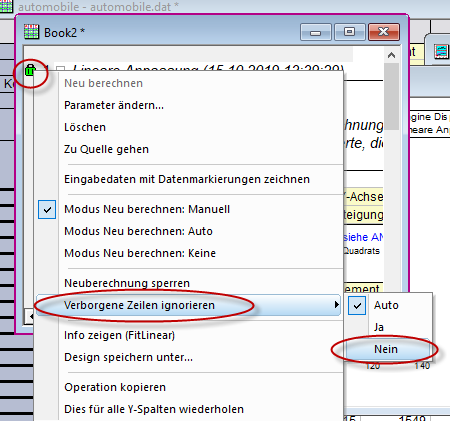This screenshot has width=450, height=421.
Task: Click automobile workbook title icon
Action: click(6, 6)
